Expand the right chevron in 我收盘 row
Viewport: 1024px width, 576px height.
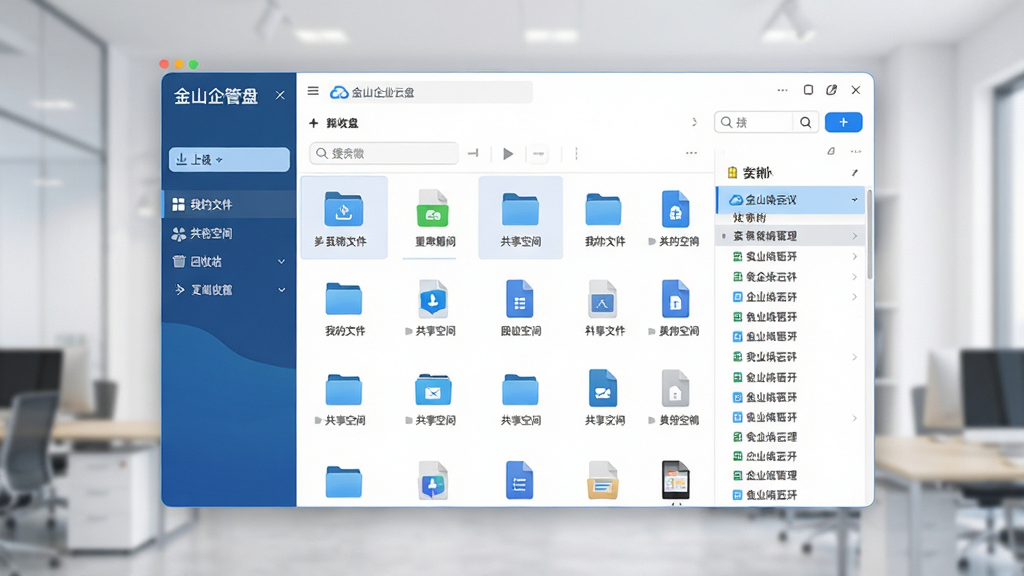click(694, 122)
